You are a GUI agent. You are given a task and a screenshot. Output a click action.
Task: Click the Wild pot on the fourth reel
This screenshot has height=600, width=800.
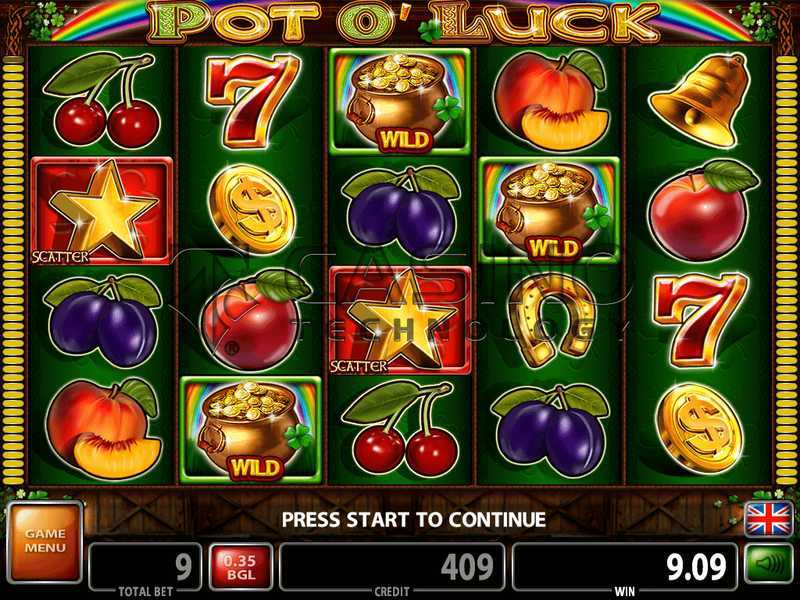pos(549,210)
